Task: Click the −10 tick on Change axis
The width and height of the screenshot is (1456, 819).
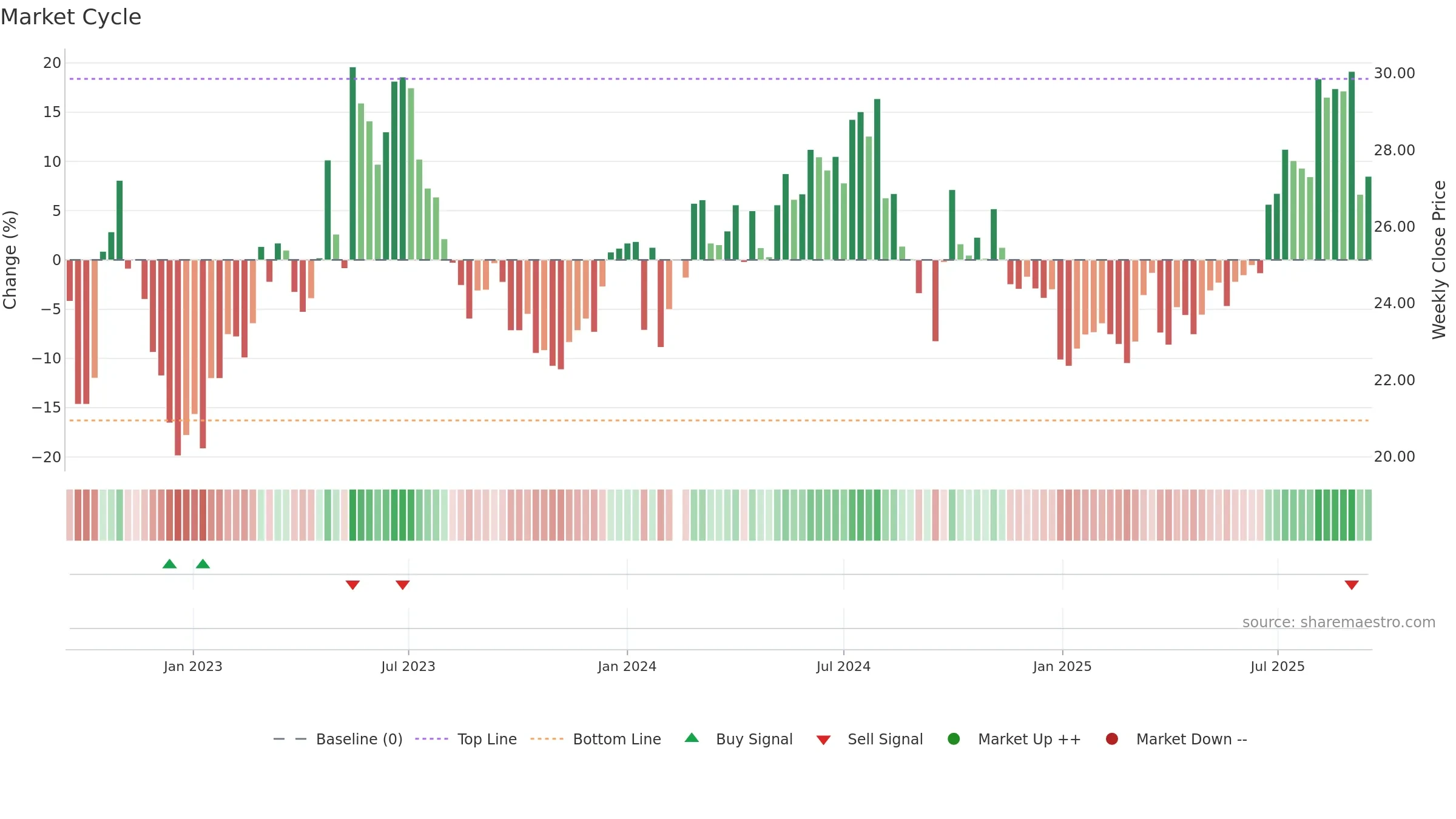Action: (47, 358)
